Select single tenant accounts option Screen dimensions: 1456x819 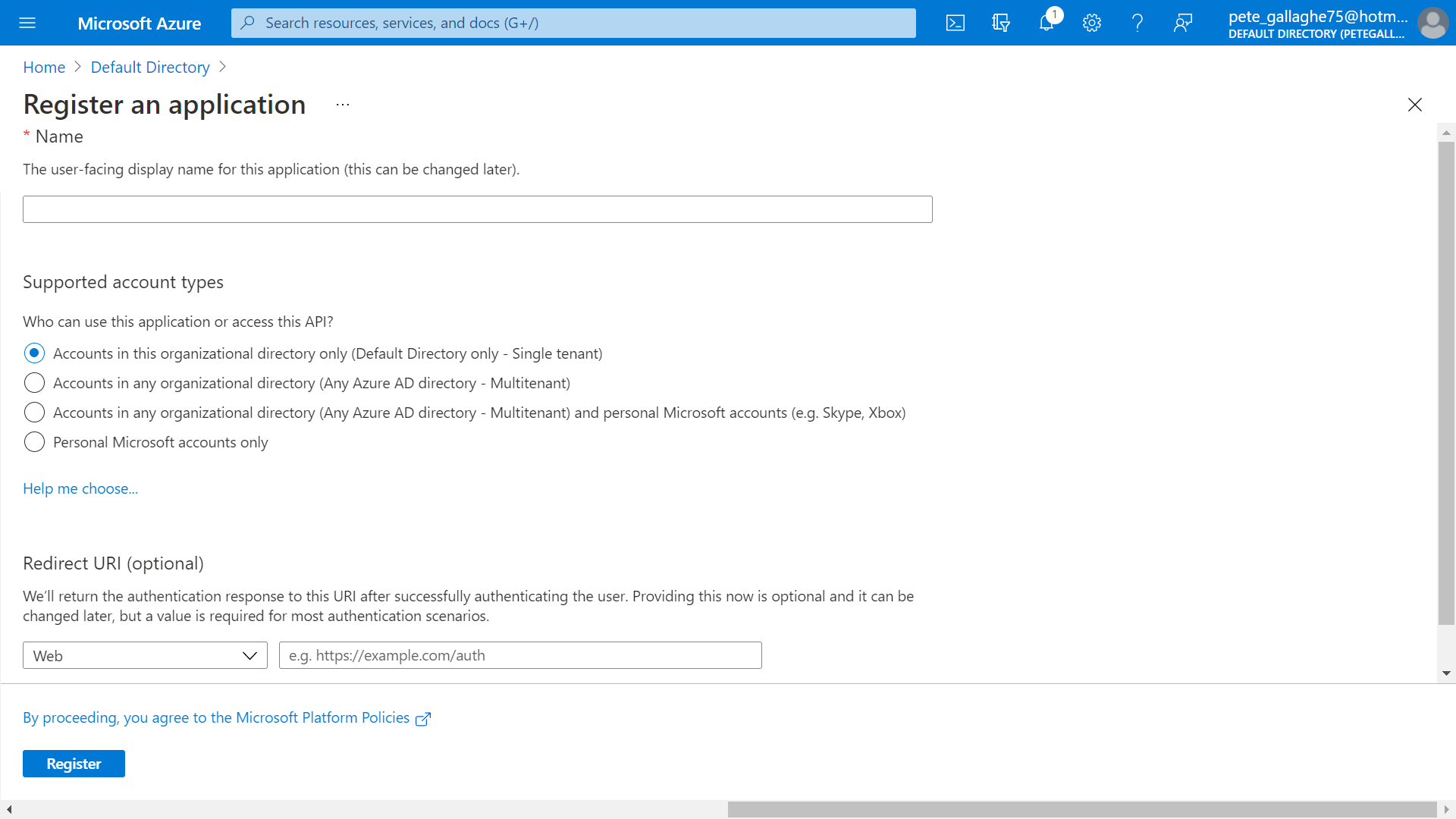[34, 353]
